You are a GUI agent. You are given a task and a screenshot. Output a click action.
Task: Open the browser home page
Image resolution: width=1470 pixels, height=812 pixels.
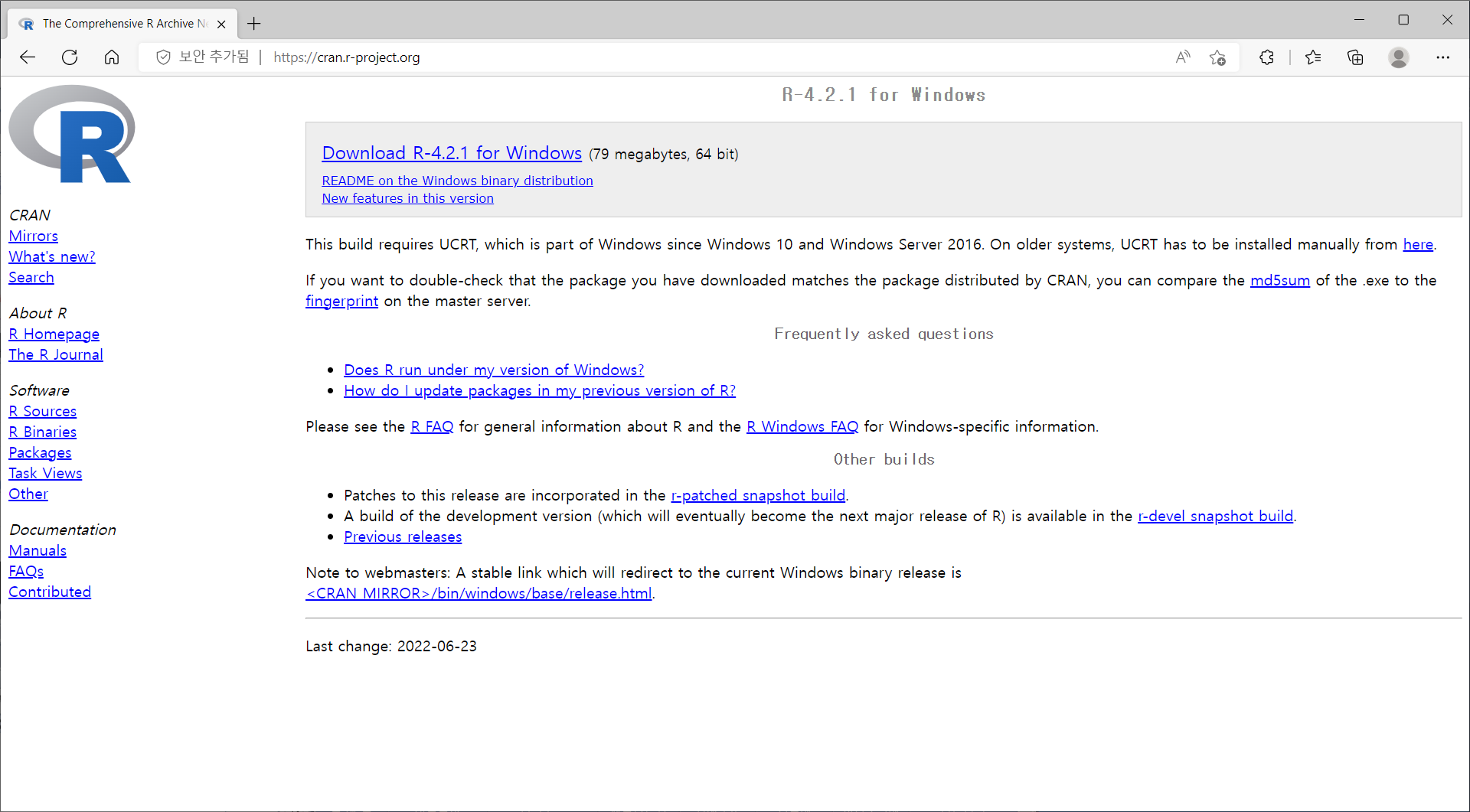coord(112,57)
